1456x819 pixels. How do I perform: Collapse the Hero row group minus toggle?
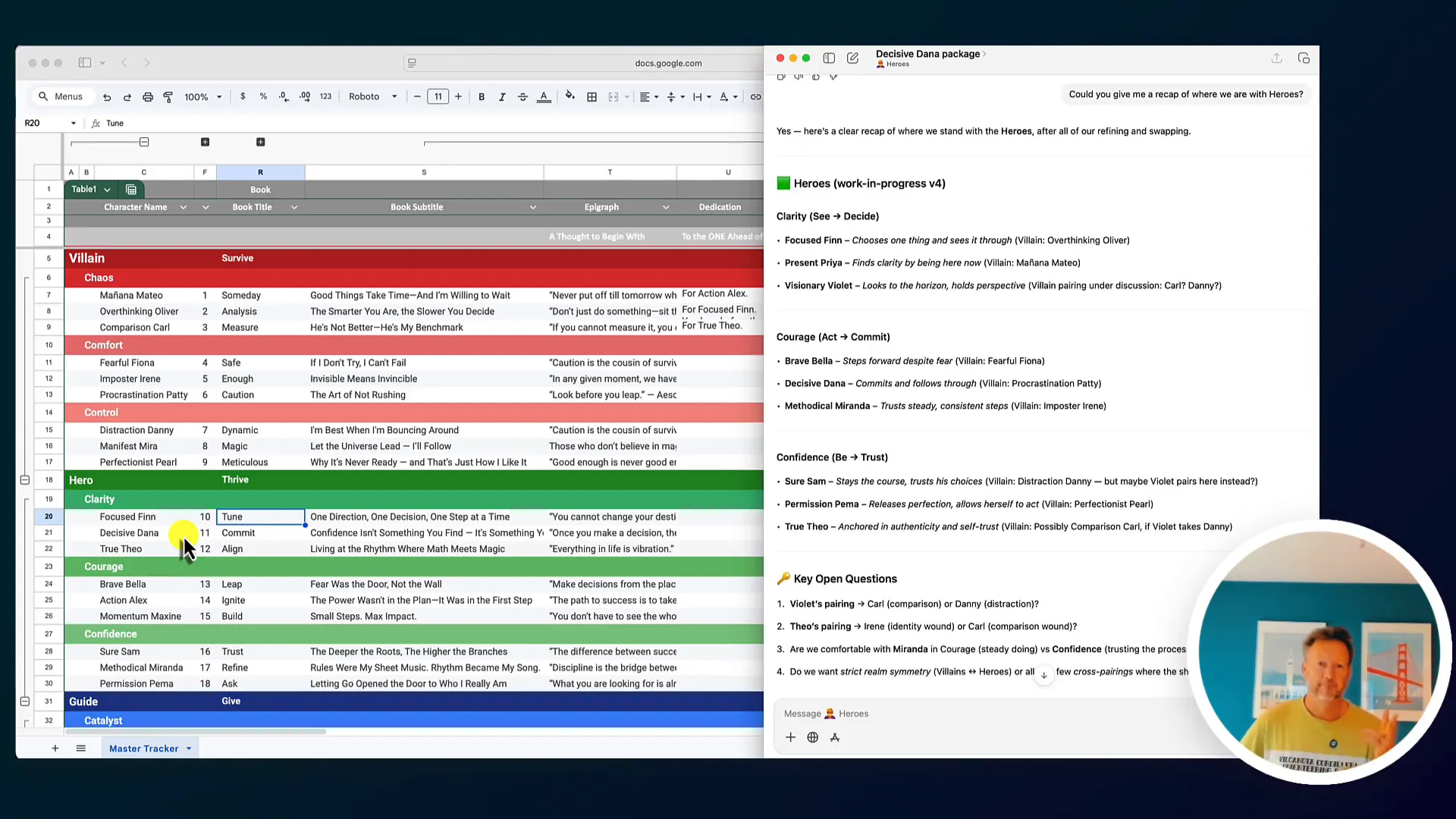coord(25,480)
